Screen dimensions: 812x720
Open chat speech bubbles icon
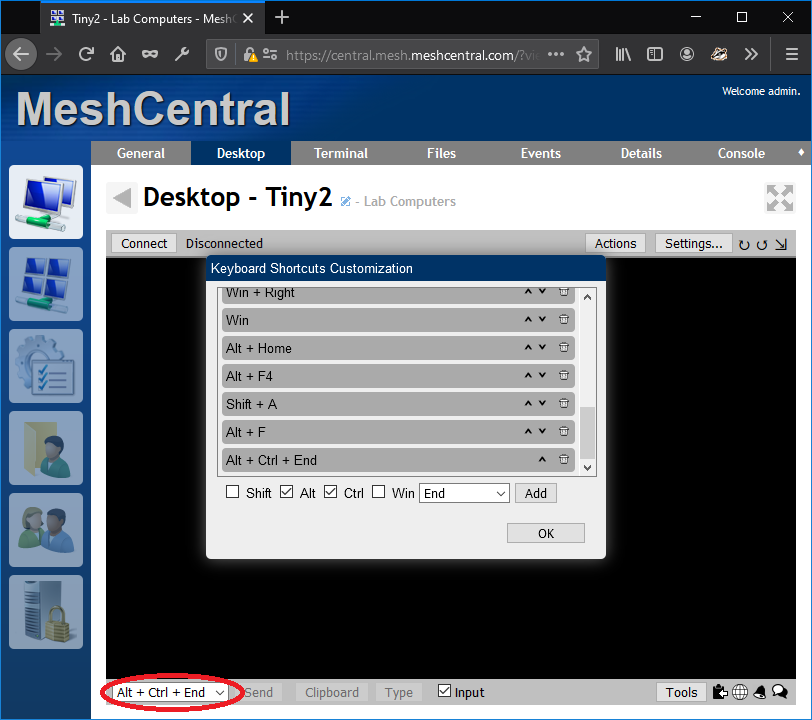(x=780, y=692)
